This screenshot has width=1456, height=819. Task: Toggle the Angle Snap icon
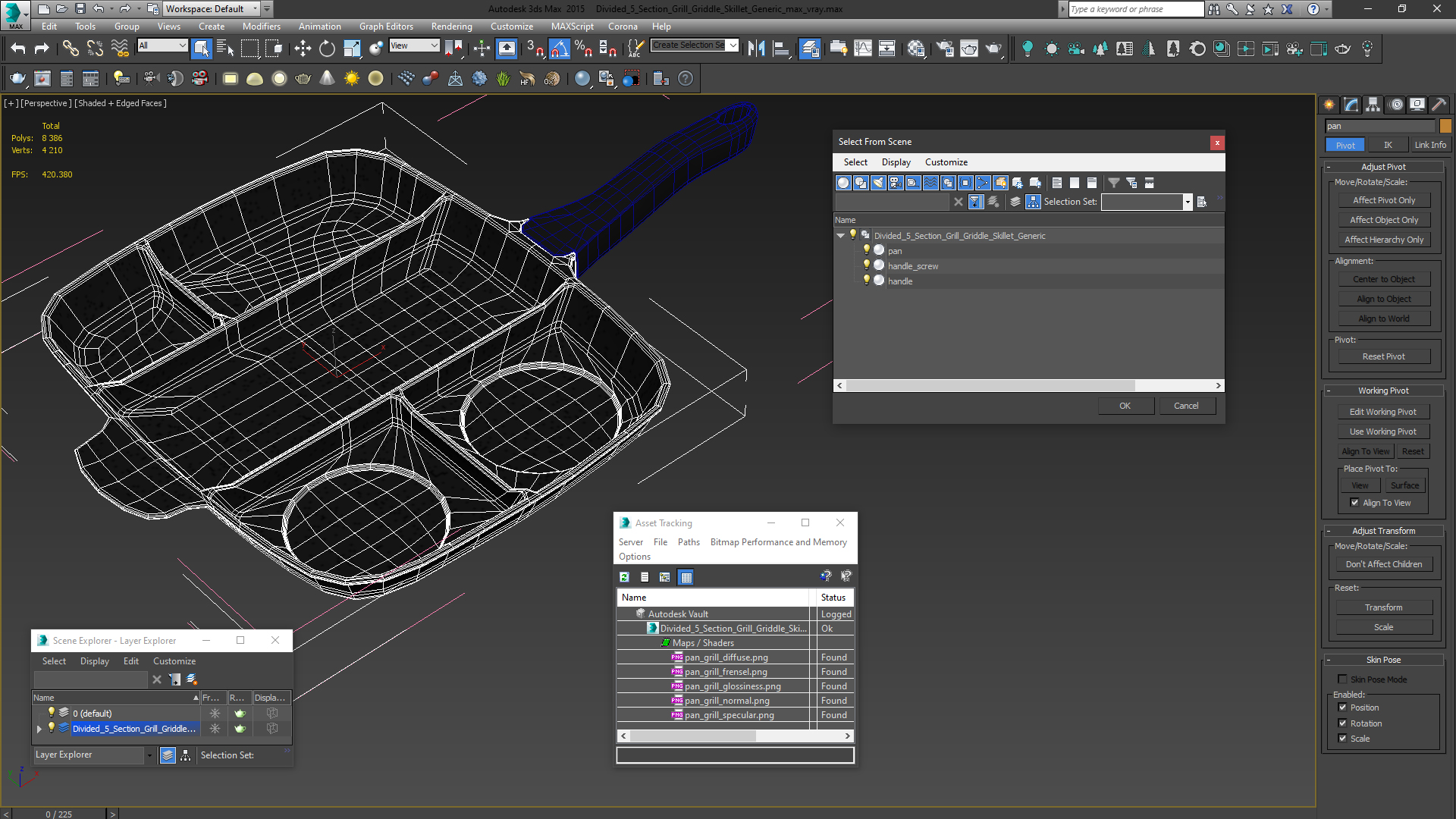(x=559, y=49)
